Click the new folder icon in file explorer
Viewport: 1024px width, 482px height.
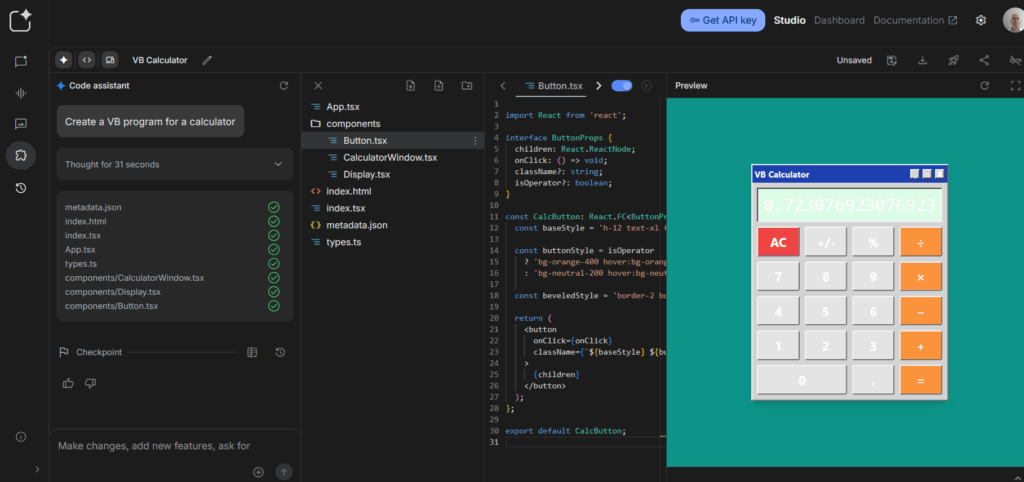pyautogui.click(x=466, y=86)
